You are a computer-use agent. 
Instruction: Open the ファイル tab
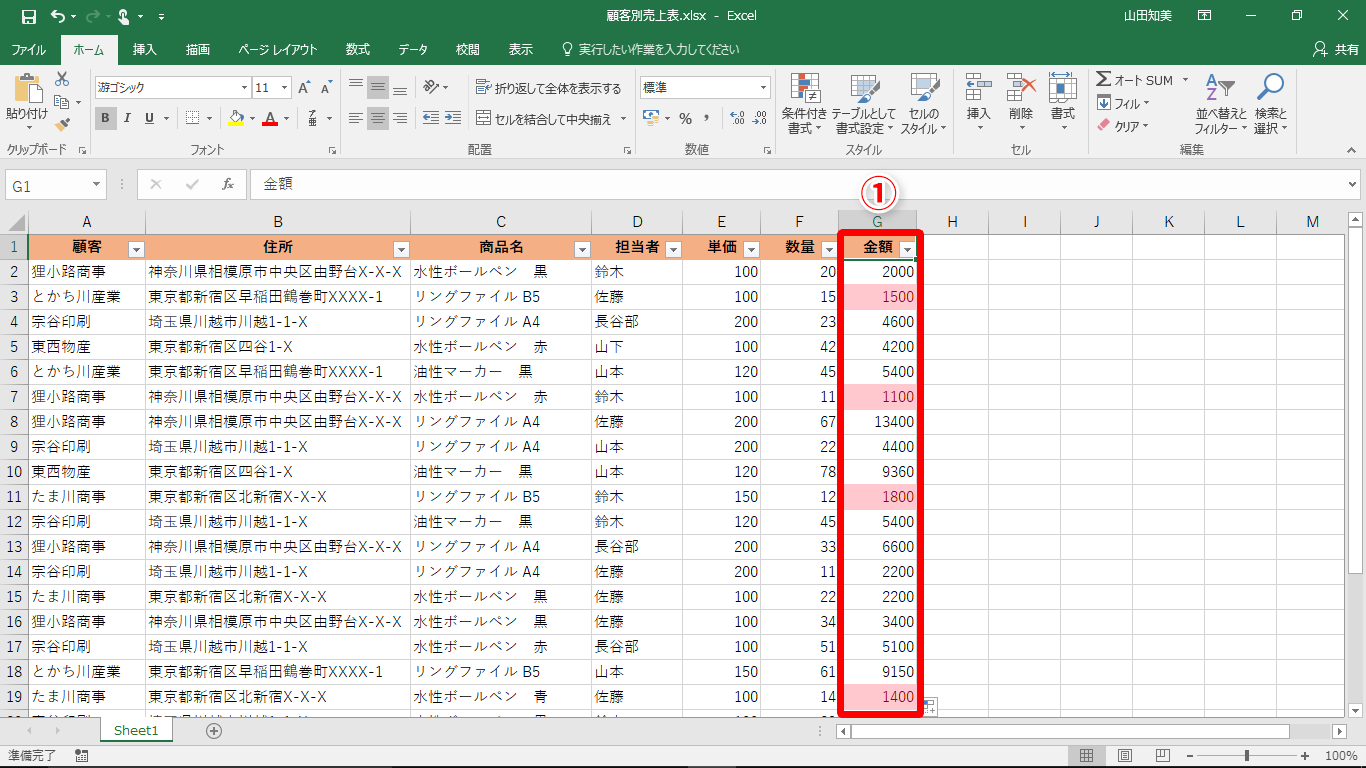[x=28, y=49]
